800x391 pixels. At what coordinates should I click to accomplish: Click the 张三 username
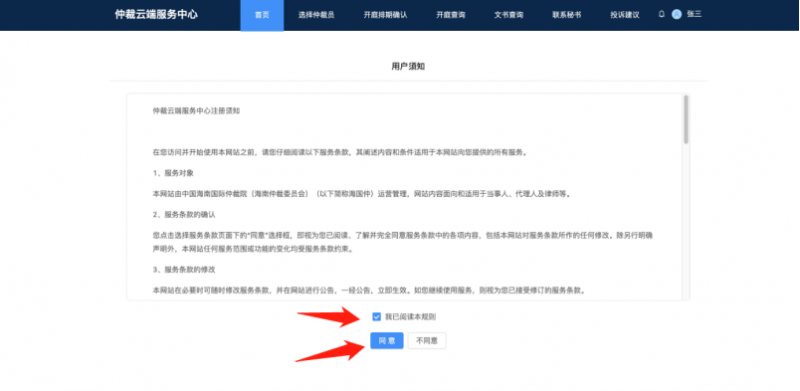point(694,14)
